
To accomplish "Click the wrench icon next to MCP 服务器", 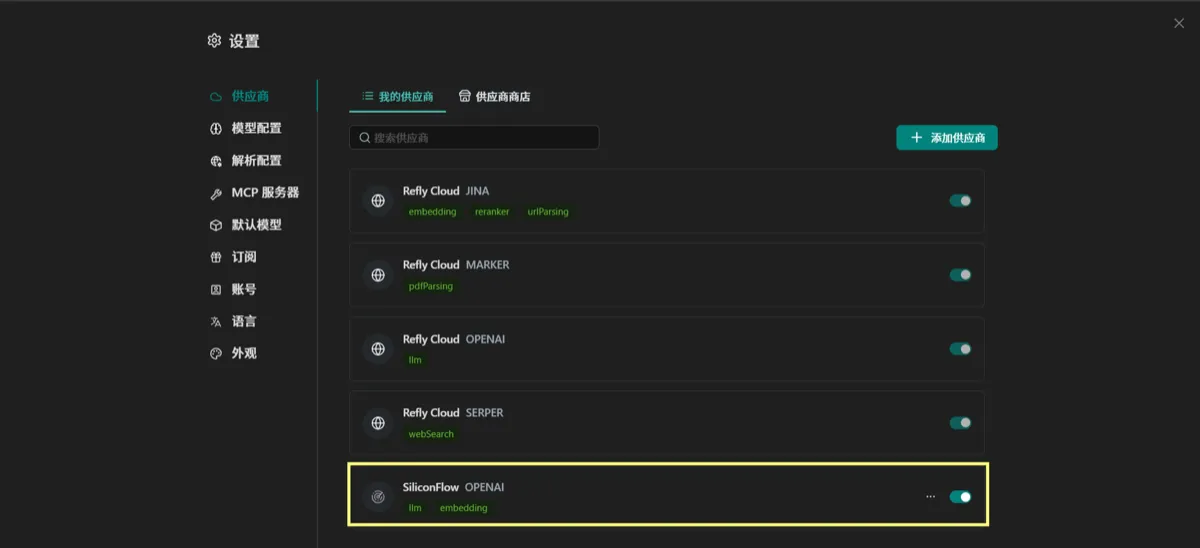I will pyautogui.click(x=216, y=193).
